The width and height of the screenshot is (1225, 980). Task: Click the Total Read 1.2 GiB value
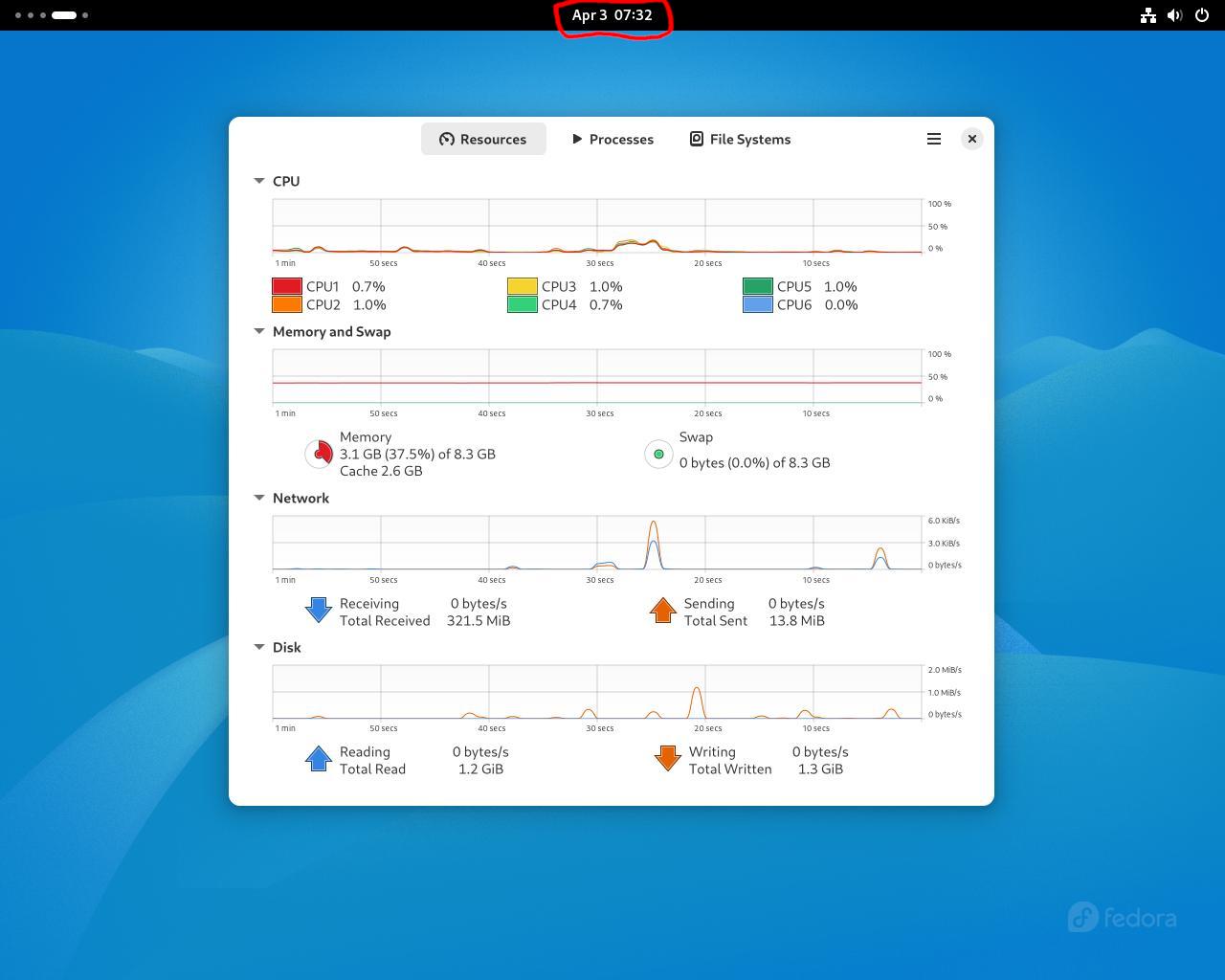coord(480,768)
